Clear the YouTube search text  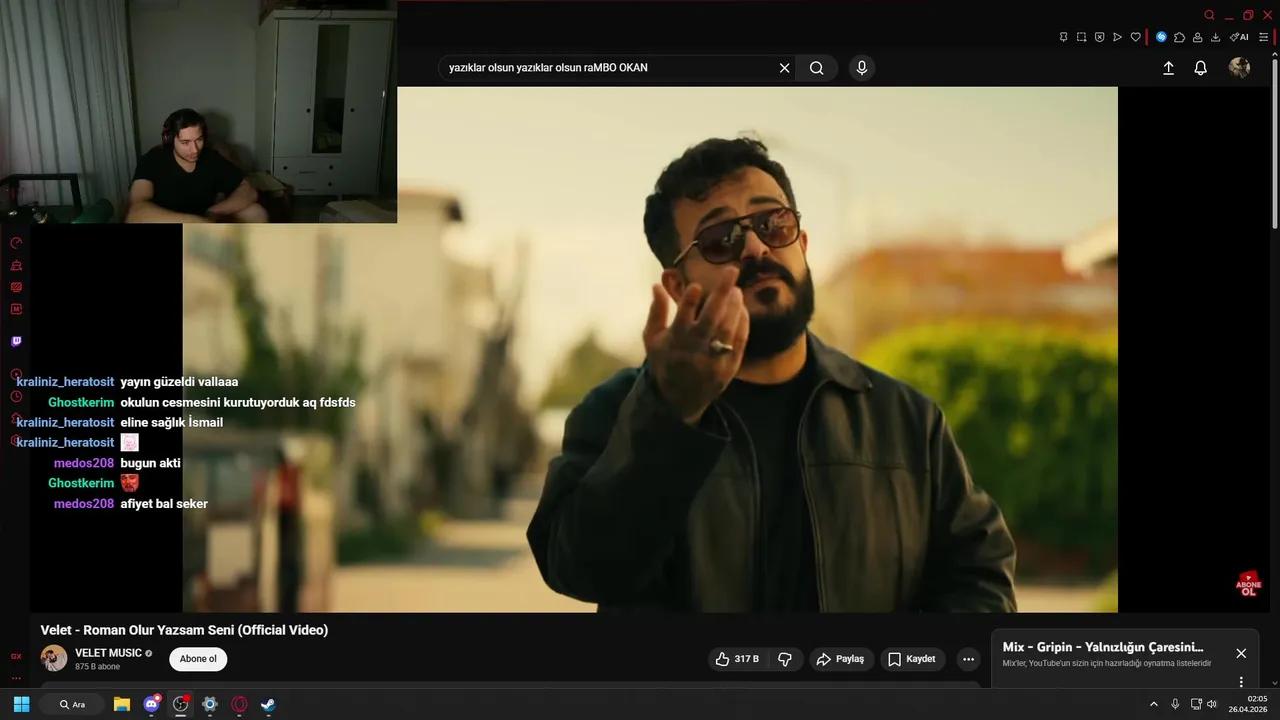pos(784,68)
